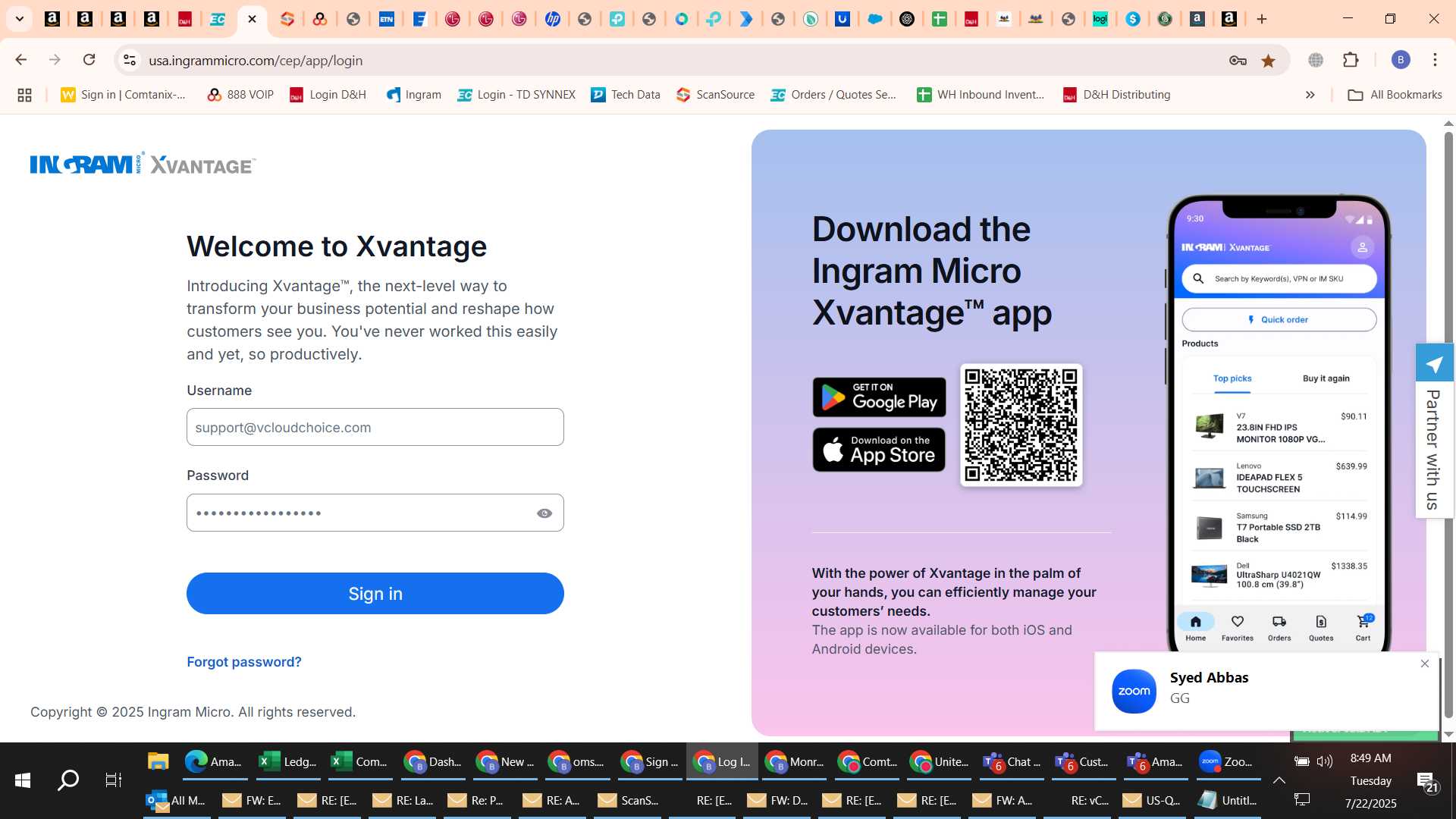Viewport: 1456px width, 819px height.
Task: Open the Ingram bookmark
Action: (414, 95)
